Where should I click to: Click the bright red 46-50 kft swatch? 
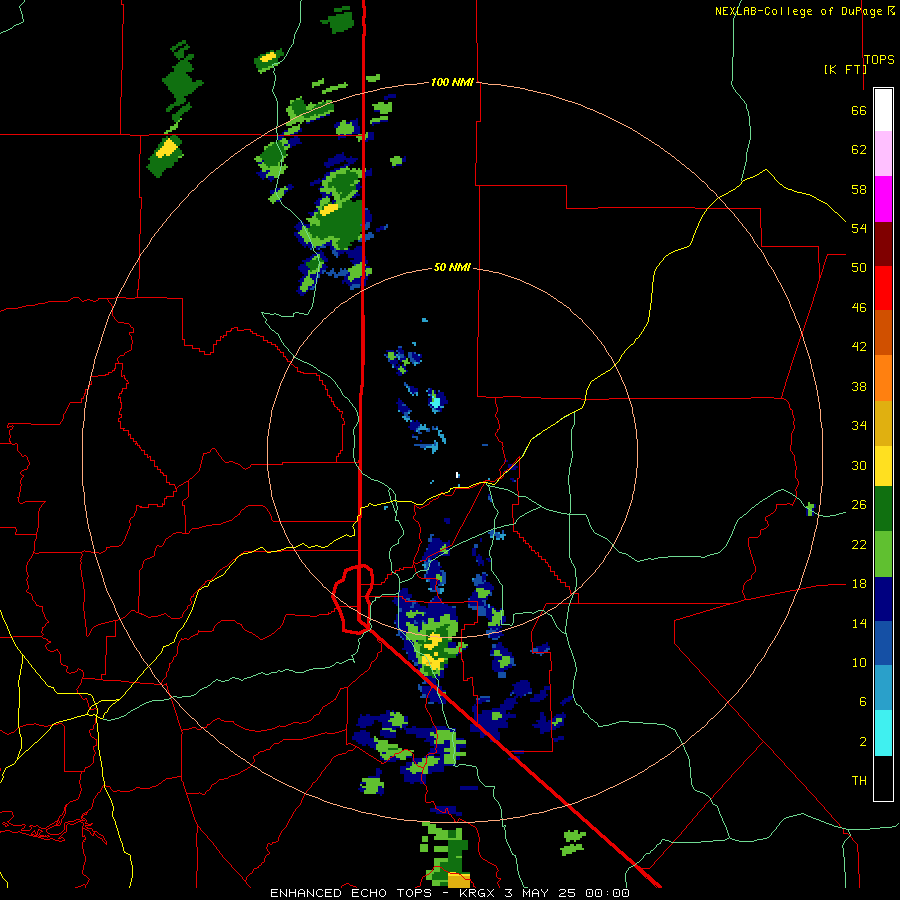coord(883,288)
